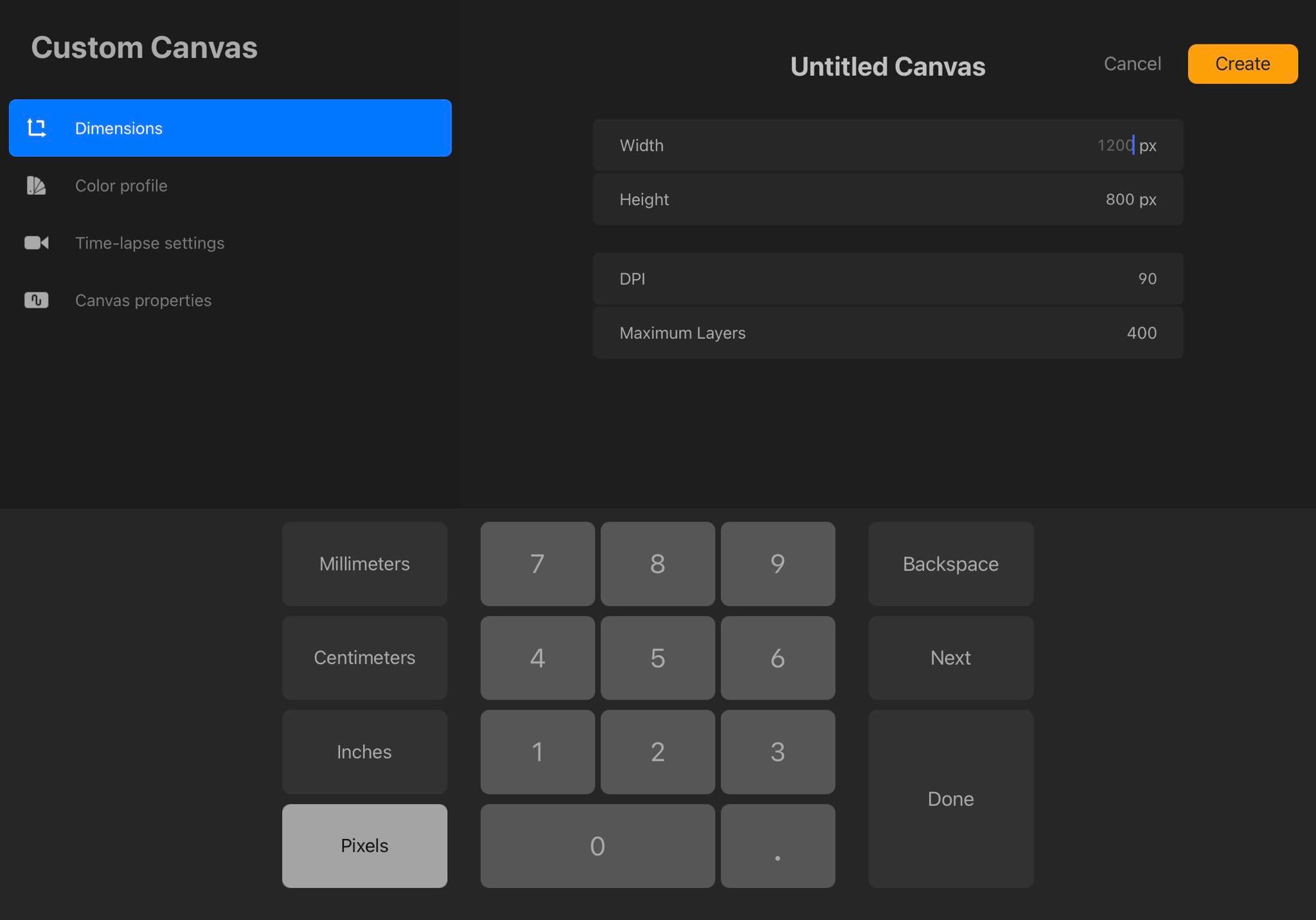Cancel the custom canvas dialog
Screen dimensions: 1316x920
click(1132, 64)
